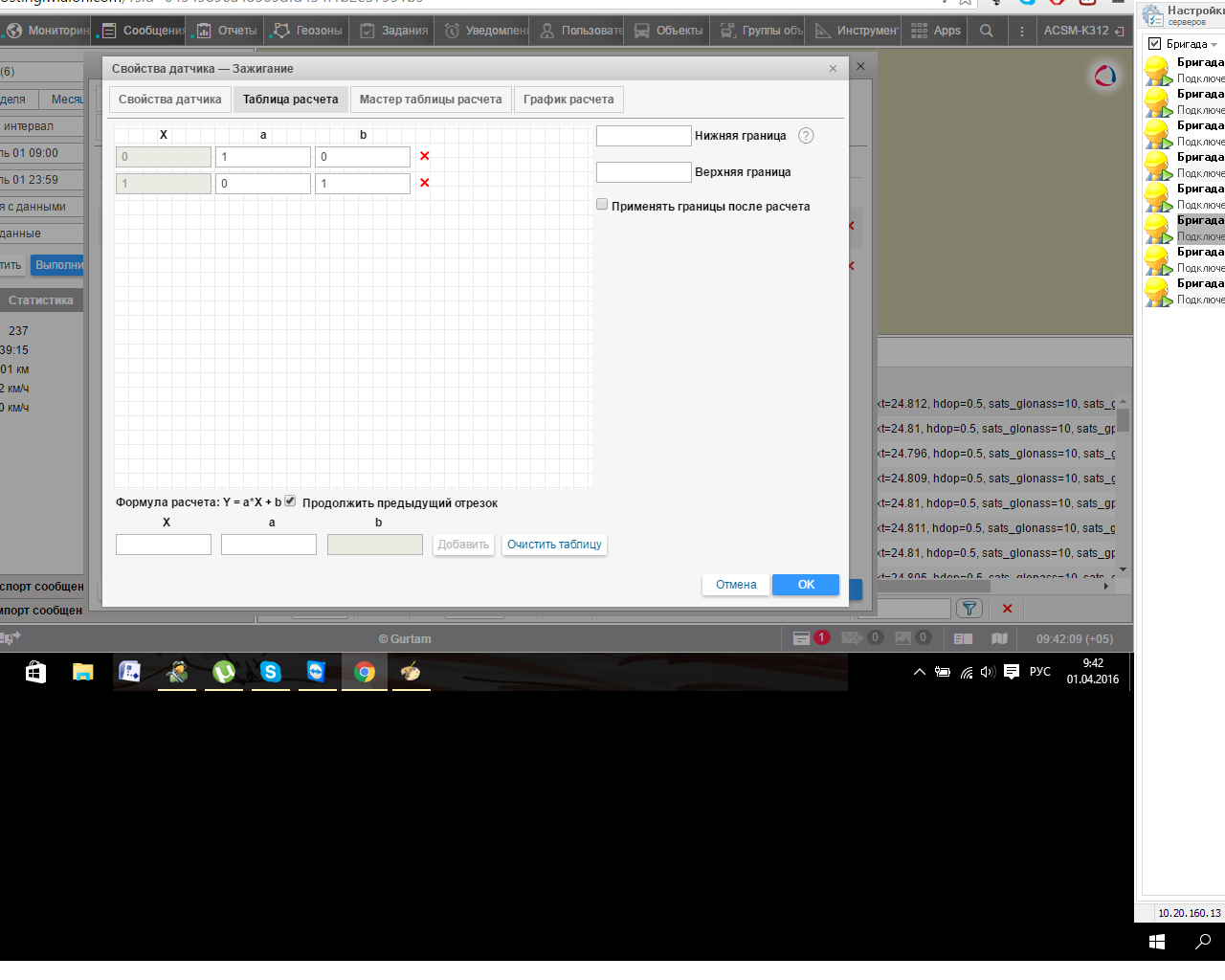Image resolution: width=1225 pixels, height=980 pixels.
Task: Click the logout icon next to ACSM-K312
Action: tap(1120, 31)
